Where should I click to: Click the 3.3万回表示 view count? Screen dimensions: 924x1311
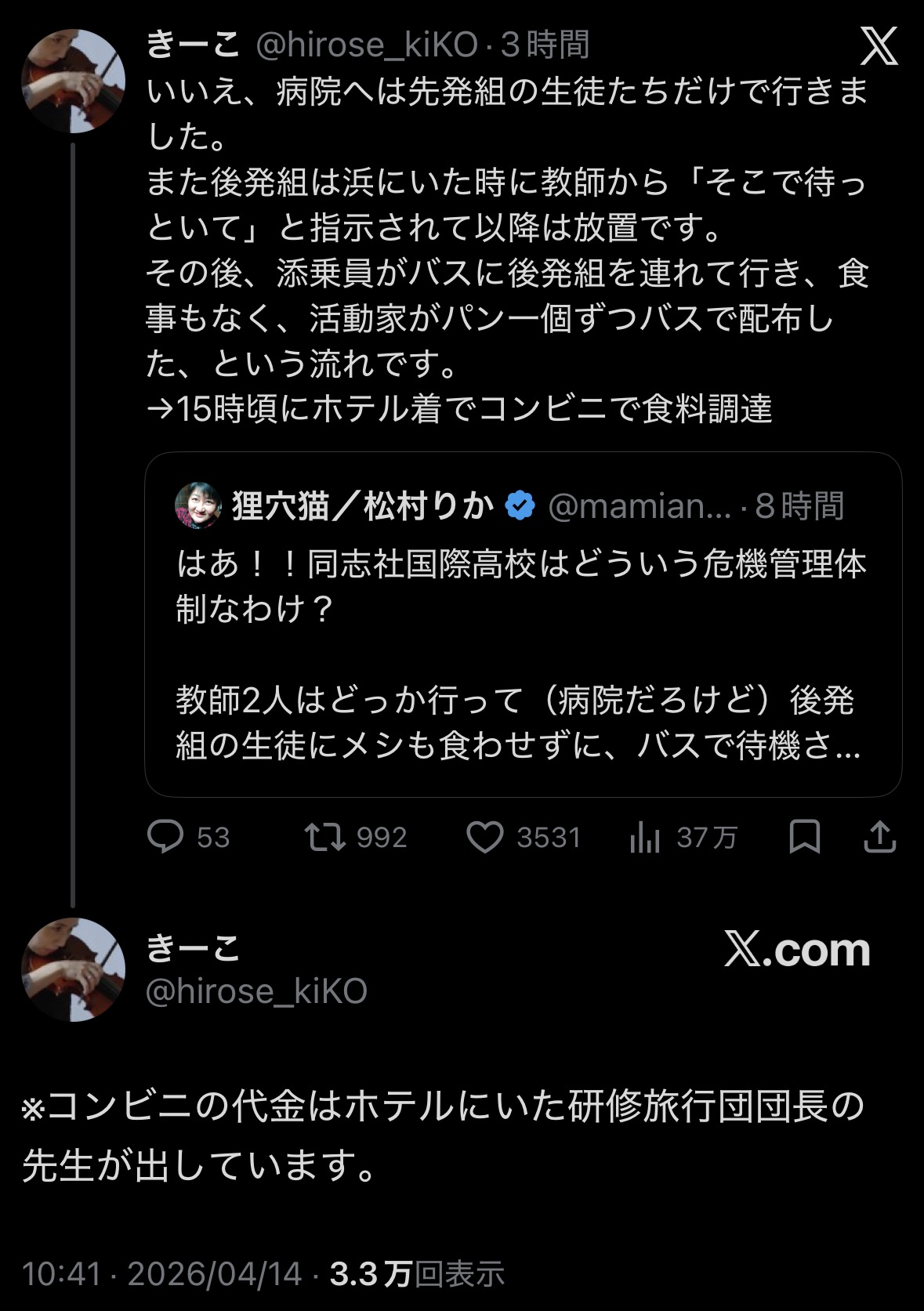pyautogui.click(x=417, y=1273)
